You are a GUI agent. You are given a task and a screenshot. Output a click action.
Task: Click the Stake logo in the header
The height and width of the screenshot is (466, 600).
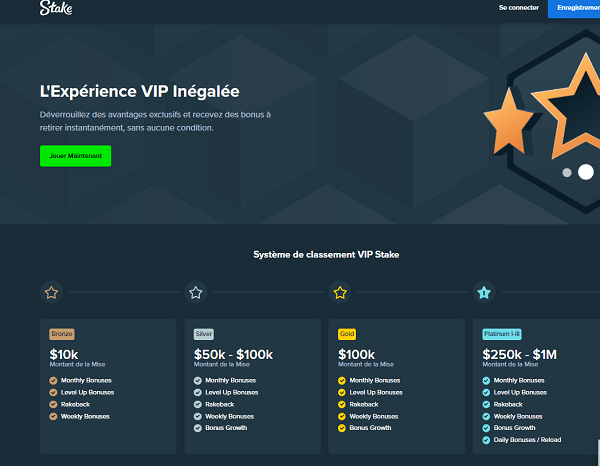(56, 8)
